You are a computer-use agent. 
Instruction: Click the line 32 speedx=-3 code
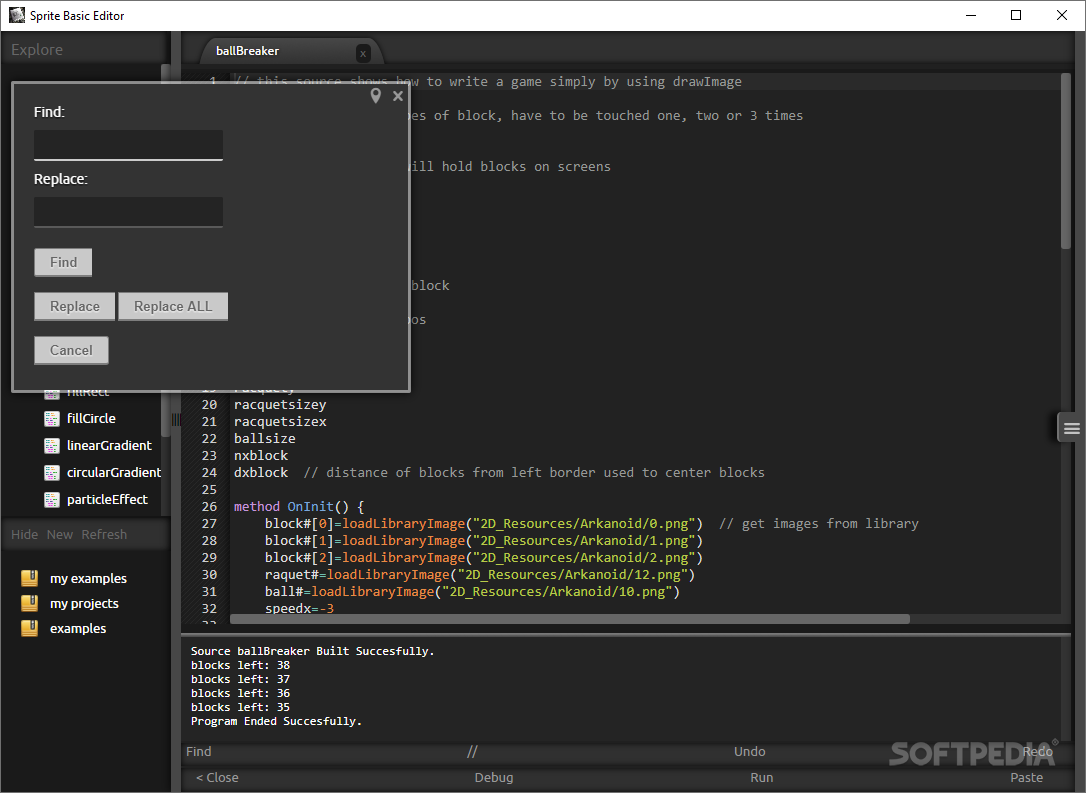[299, 608]
